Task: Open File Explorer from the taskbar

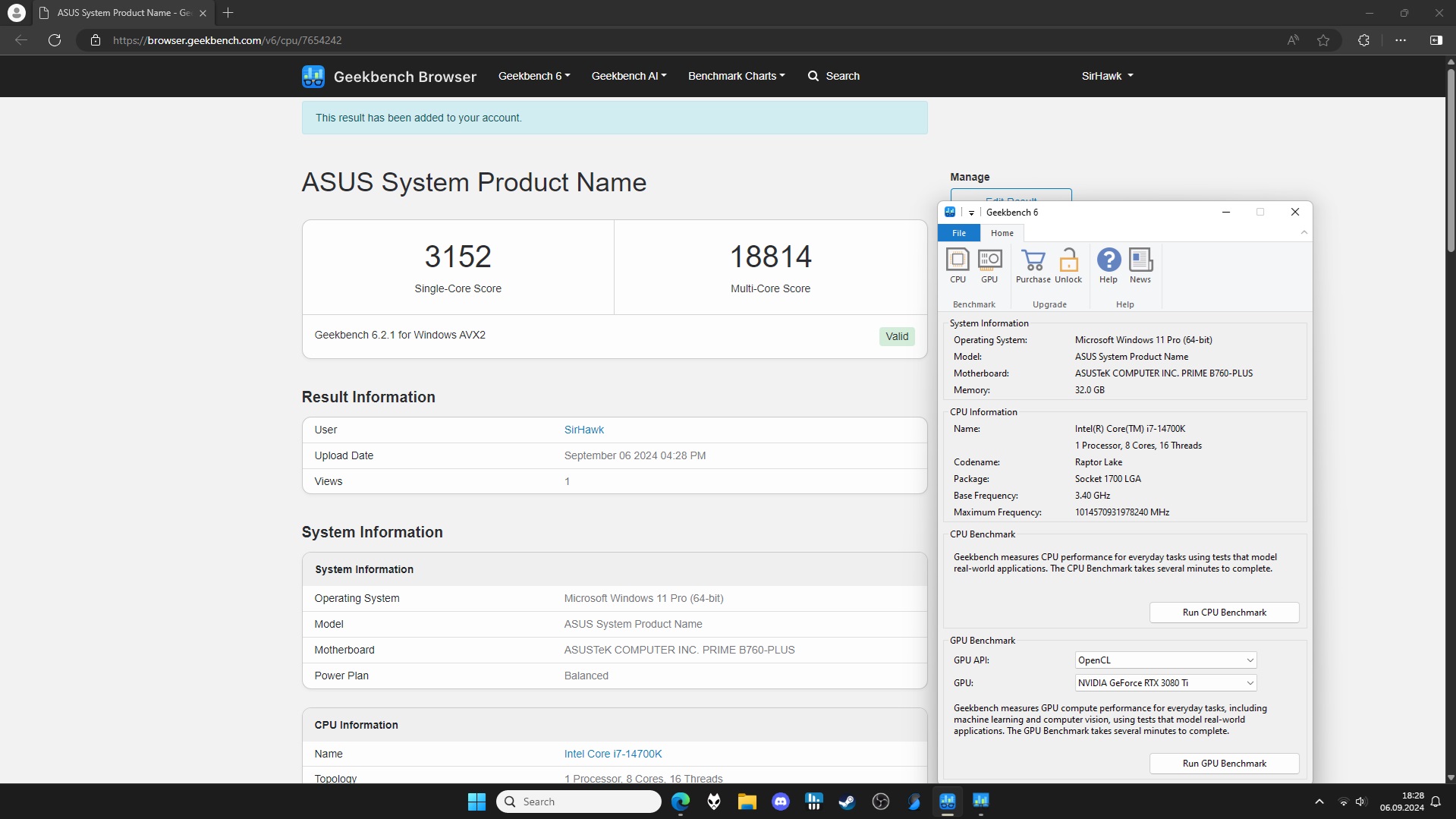Action: [747, 802]
